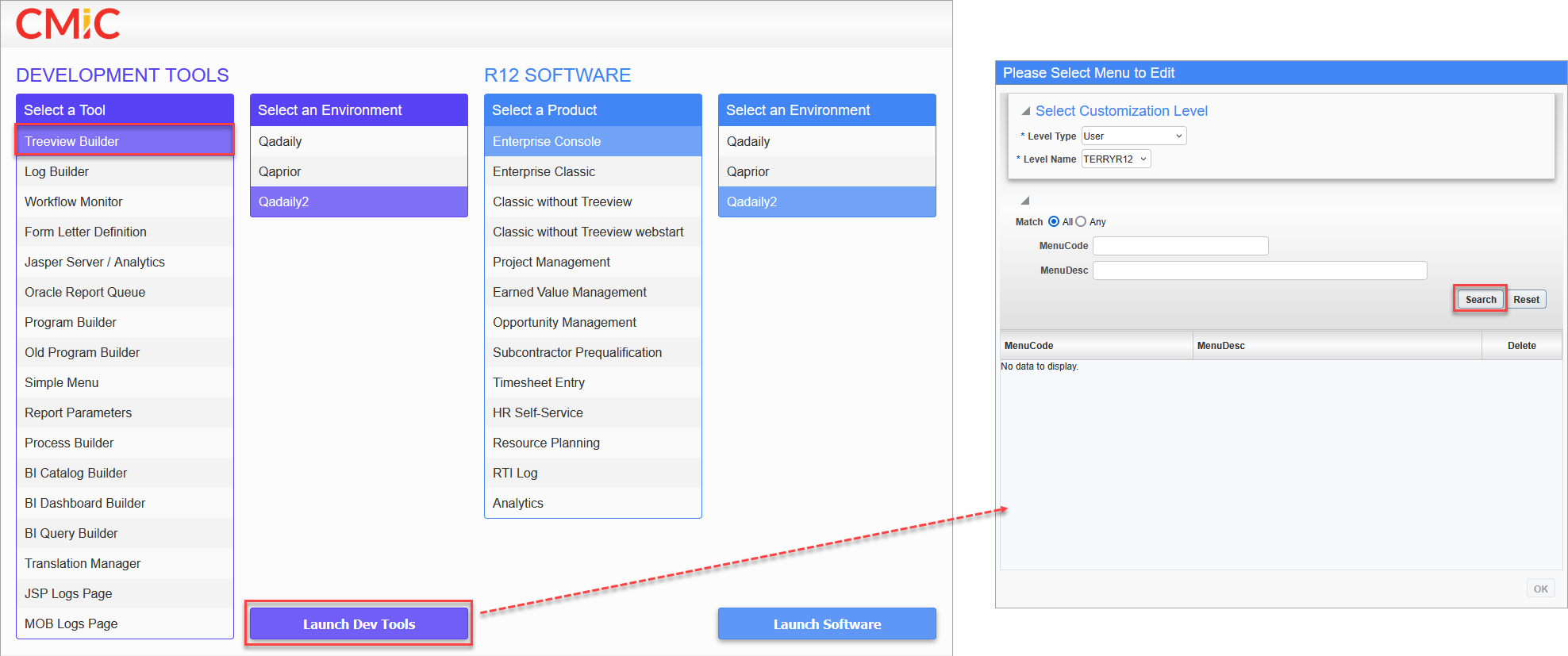Sort by MenuDesc column header
Image resolution: width=1568 pixels, height=656 pixels.
1337,345
